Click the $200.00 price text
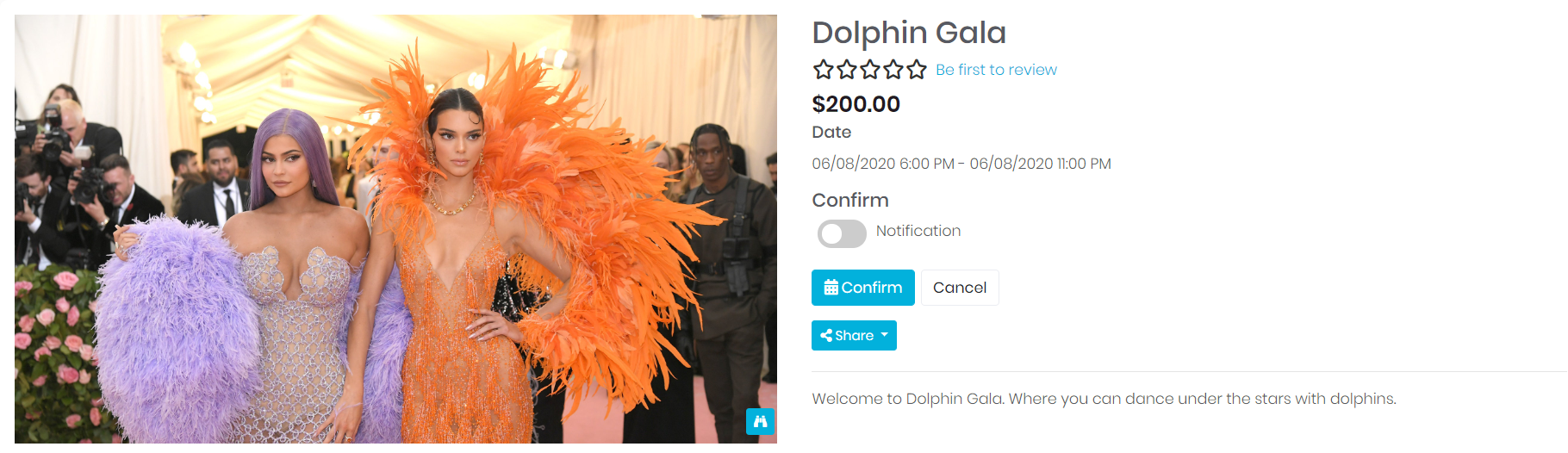1568x453 pixels. (856, 104)
